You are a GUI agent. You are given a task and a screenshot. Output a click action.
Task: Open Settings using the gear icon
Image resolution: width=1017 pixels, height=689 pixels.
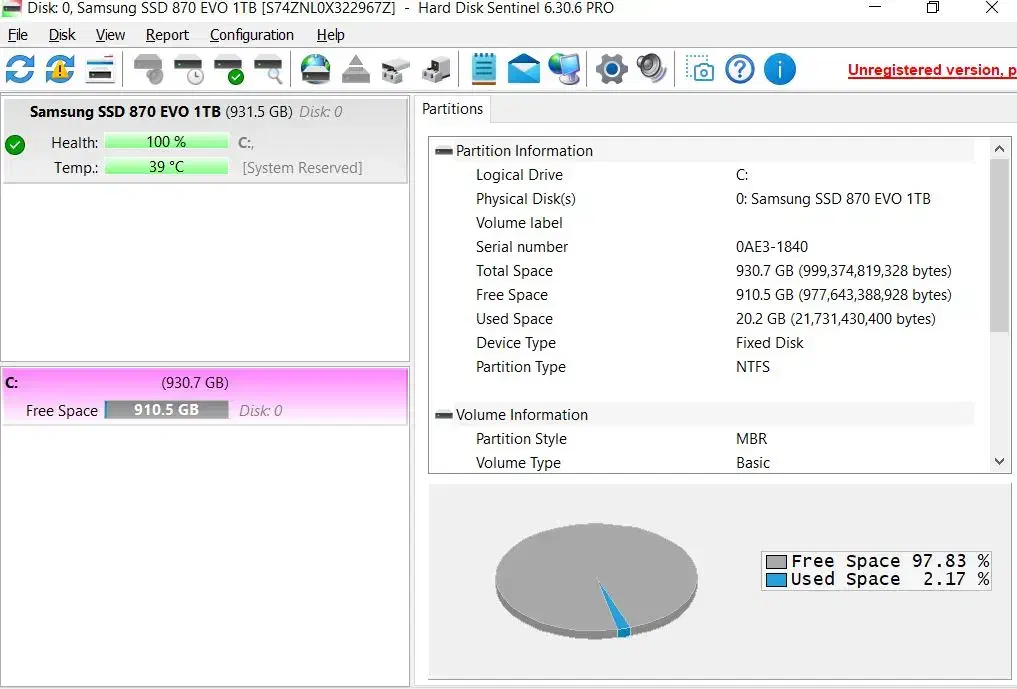click(609, 69)
